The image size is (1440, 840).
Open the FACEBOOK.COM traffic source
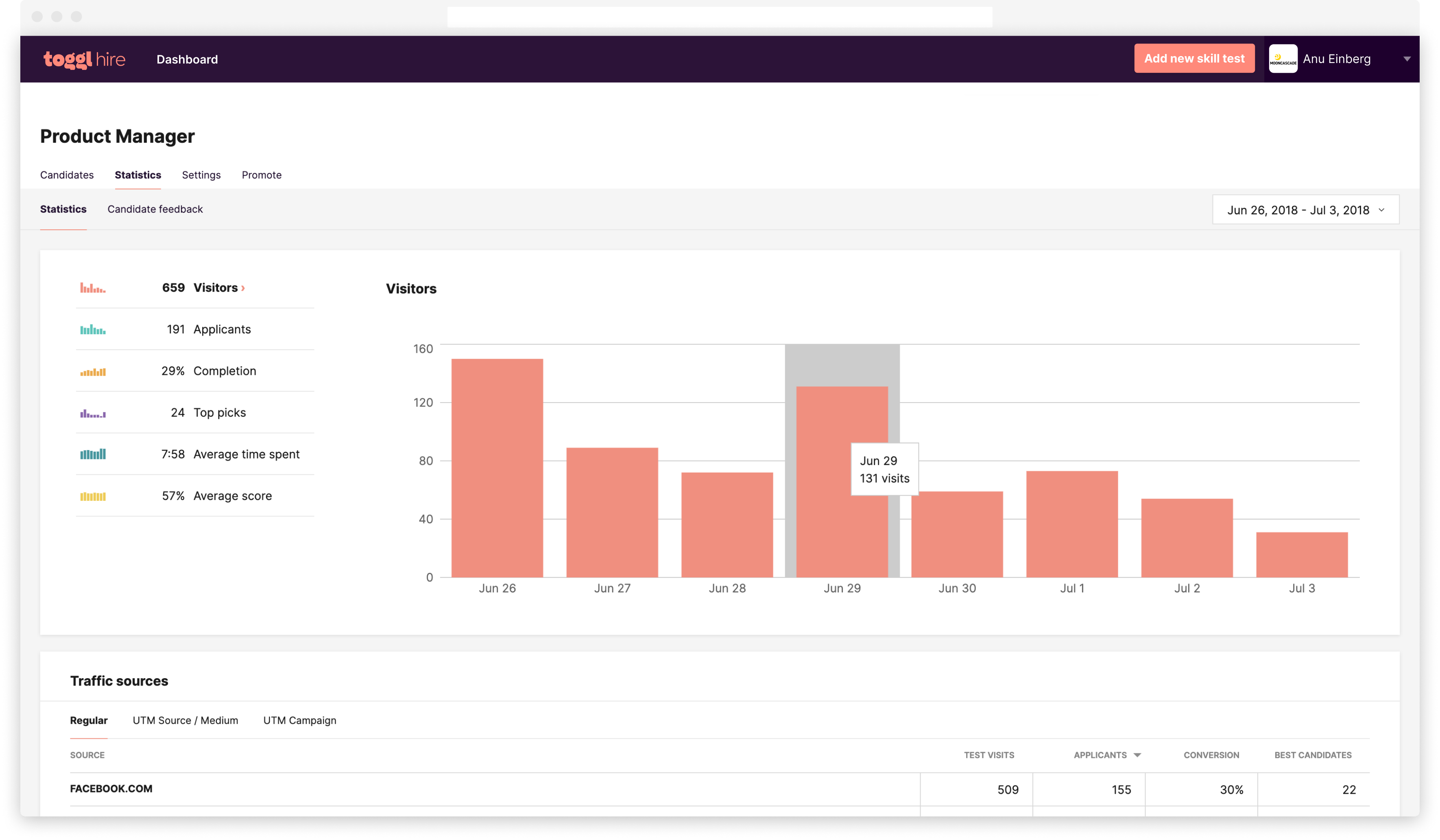(111, 789)
